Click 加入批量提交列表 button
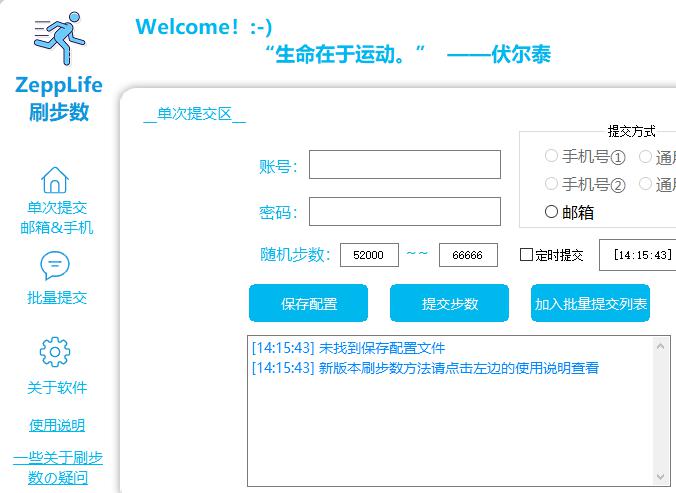Screen dimensions: 676x493 (590, 304)
